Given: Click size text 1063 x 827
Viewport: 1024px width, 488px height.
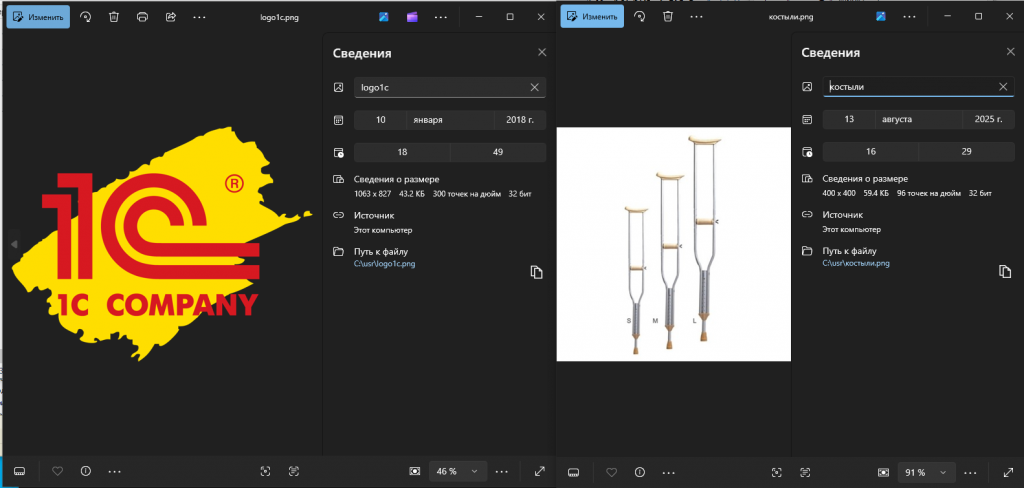Looking at the screenshot, I should coord(372,193).
